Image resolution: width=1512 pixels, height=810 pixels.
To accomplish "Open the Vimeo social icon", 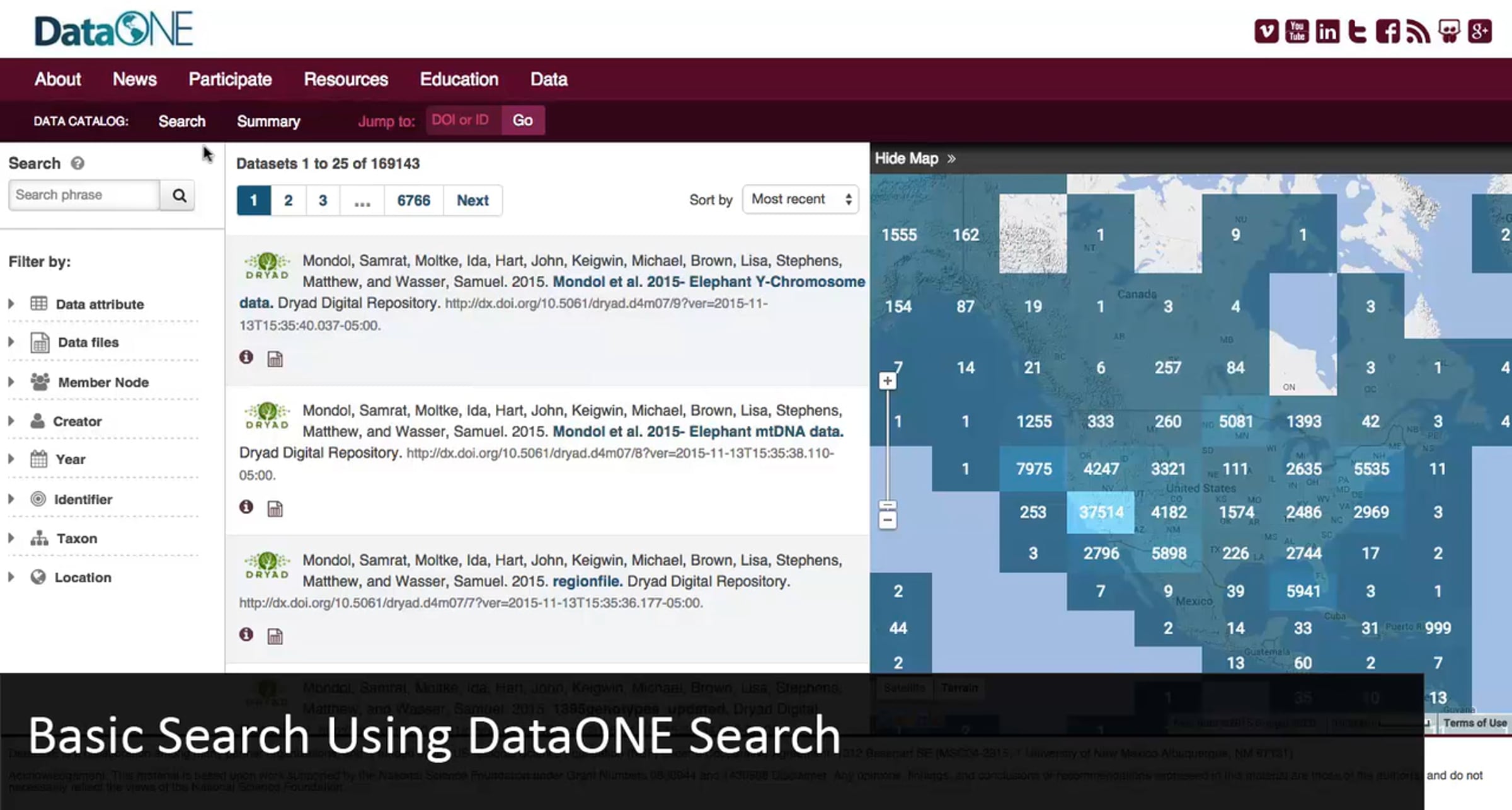I will click(1266, 31).
